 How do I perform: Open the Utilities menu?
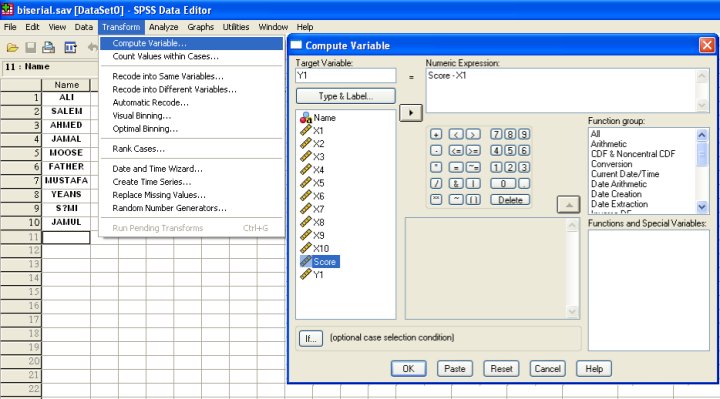236,27
